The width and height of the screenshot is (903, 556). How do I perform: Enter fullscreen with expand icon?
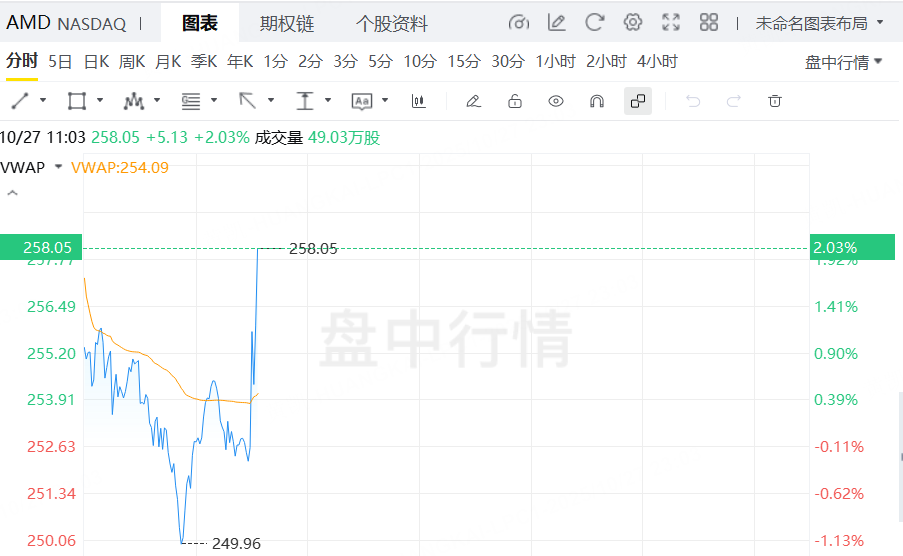tap(671, 23)
